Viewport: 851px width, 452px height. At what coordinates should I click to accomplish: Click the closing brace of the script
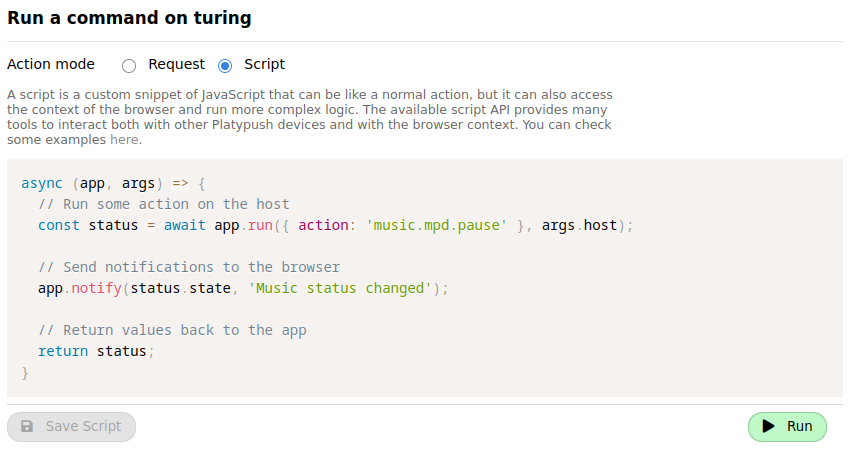[25, 372]
